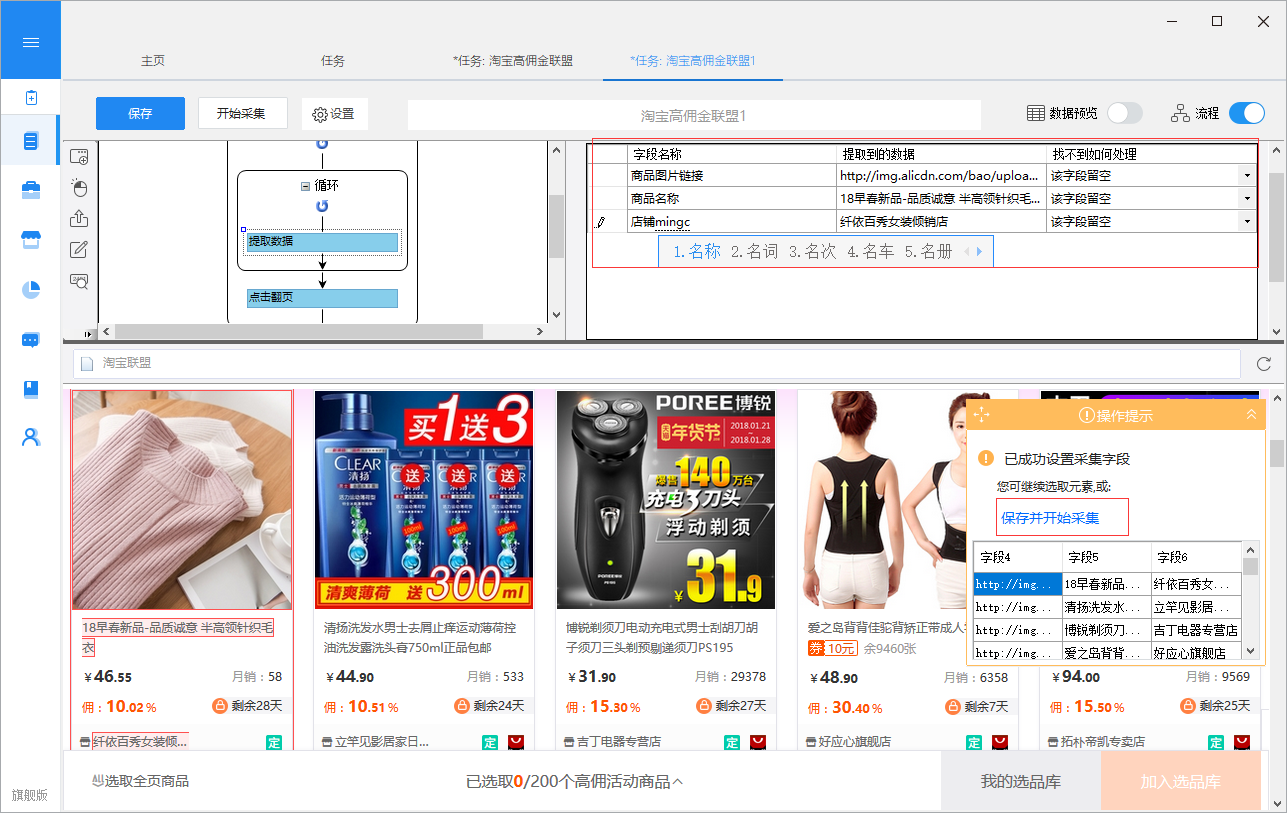Switch to the *任务: 淘宝高佣金联盟 tab

pyautogui.click(x=513, y=61)
